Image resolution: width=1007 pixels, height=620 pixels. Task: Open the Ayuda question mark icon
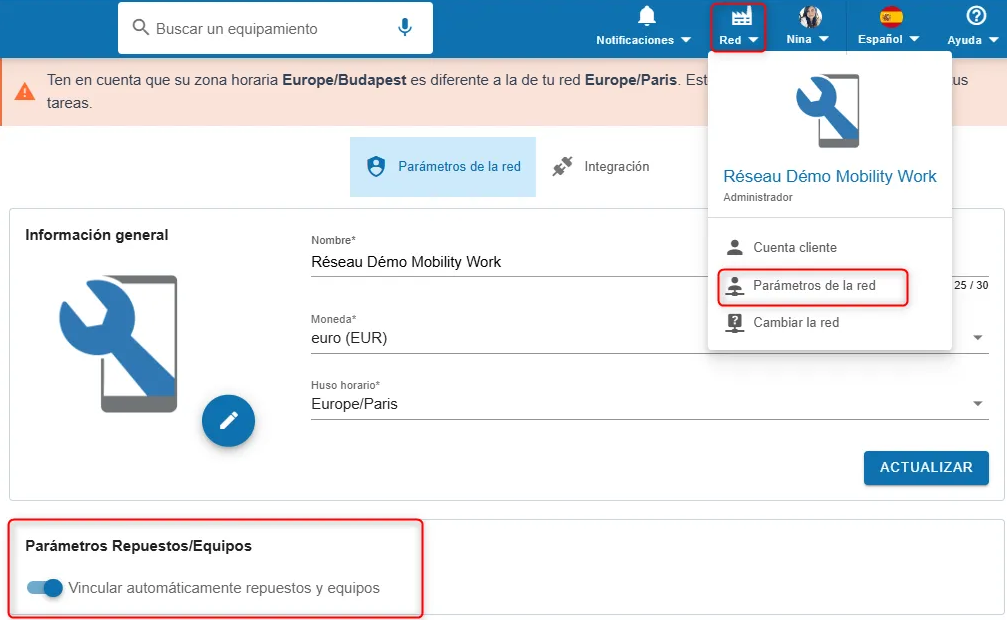coord(976,16)
